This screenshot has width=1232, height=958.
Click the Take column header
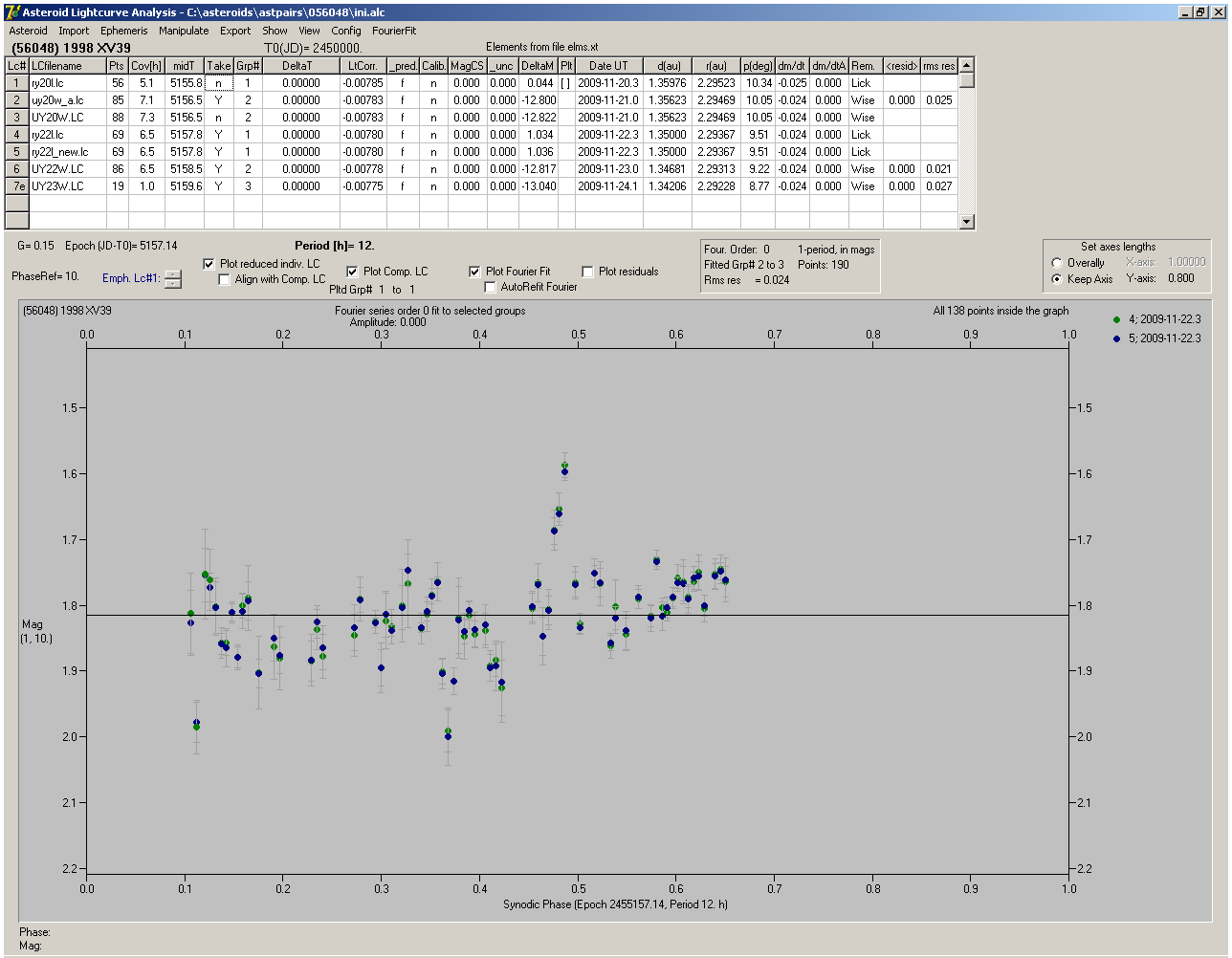pyautogui.click(x=218, y=66)
